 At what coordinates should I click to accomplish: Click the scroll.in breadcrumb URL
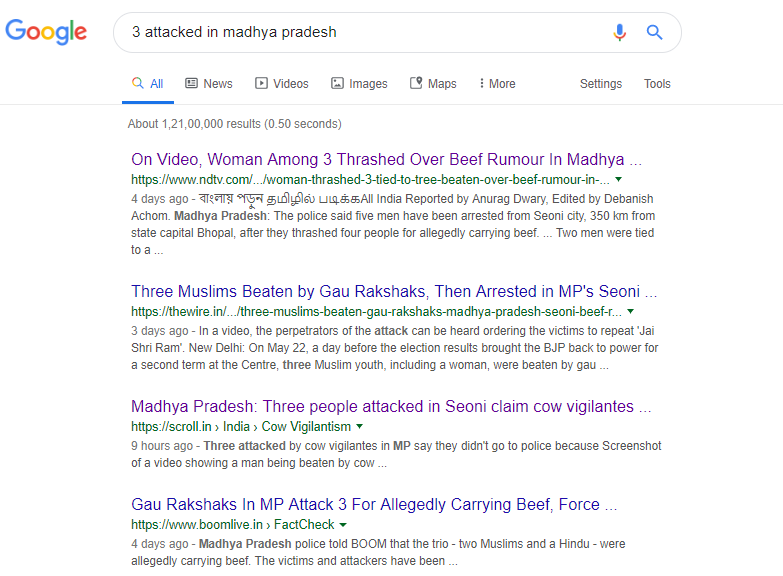(241, 427)
